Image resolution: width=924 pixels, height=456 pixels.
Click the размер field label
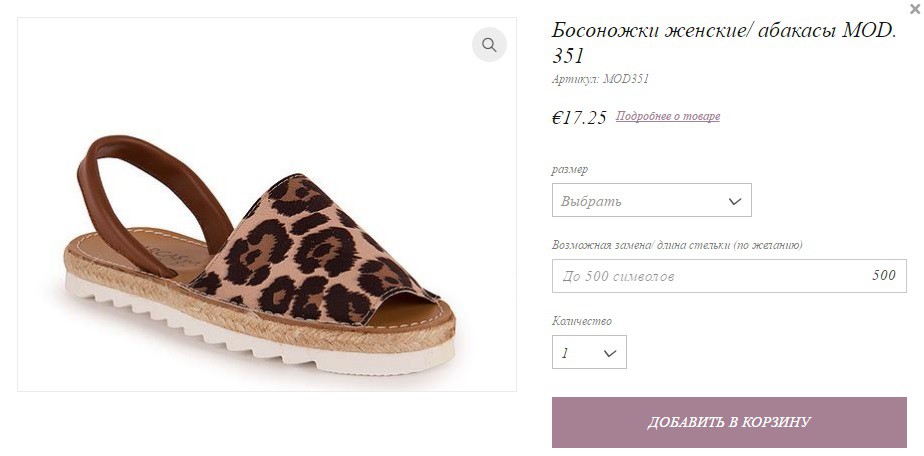point(569,169)
